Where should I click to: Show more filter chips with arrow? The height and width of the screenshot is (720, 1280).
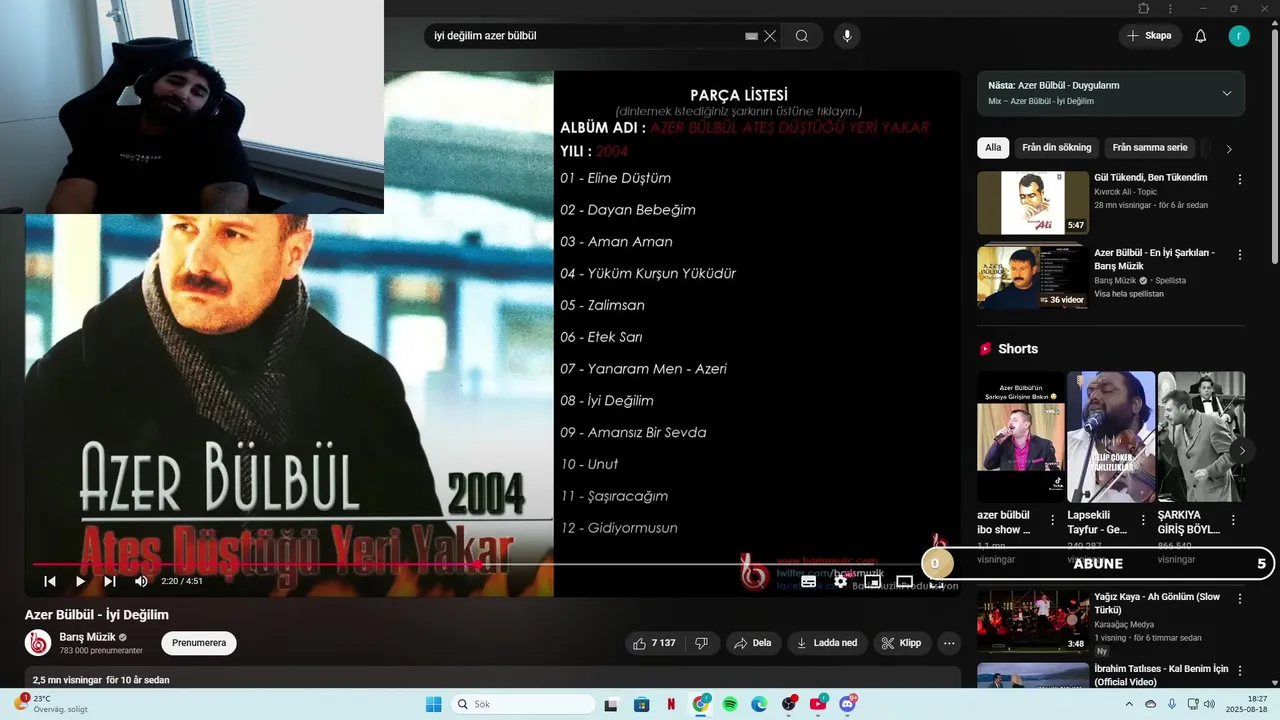click(1229, 149)
